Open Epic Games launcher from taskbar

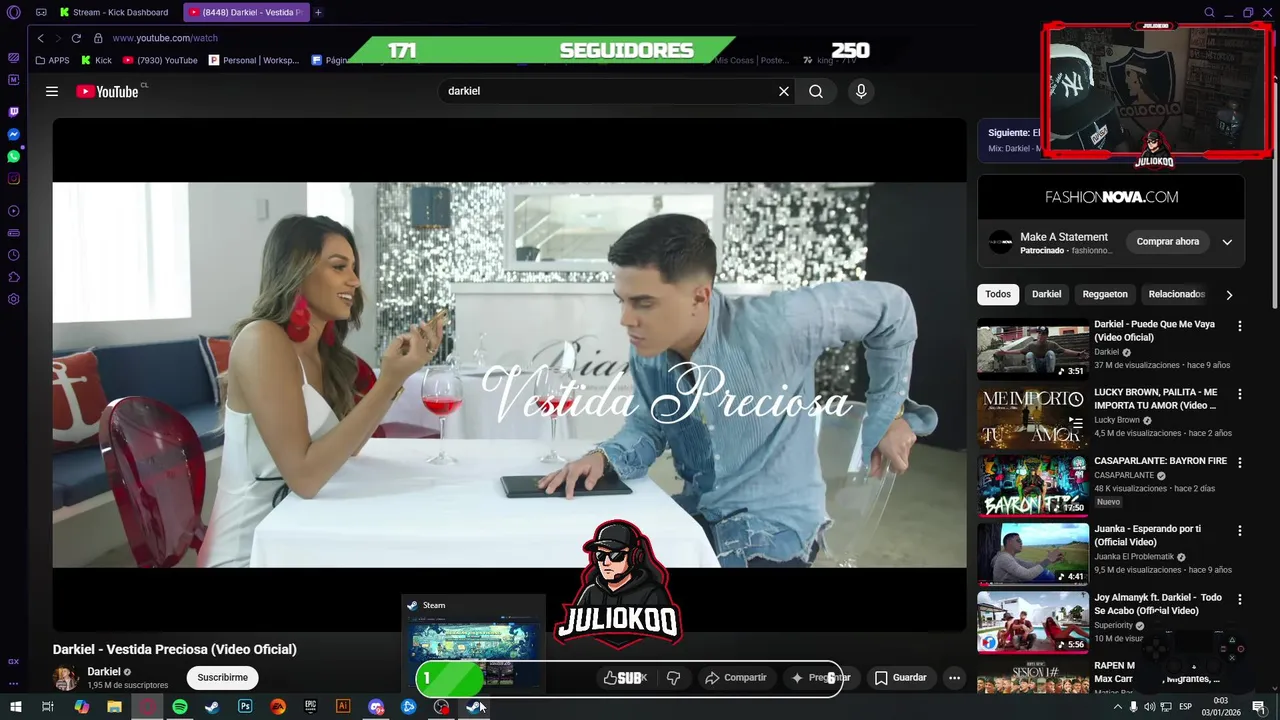point(310,707)
